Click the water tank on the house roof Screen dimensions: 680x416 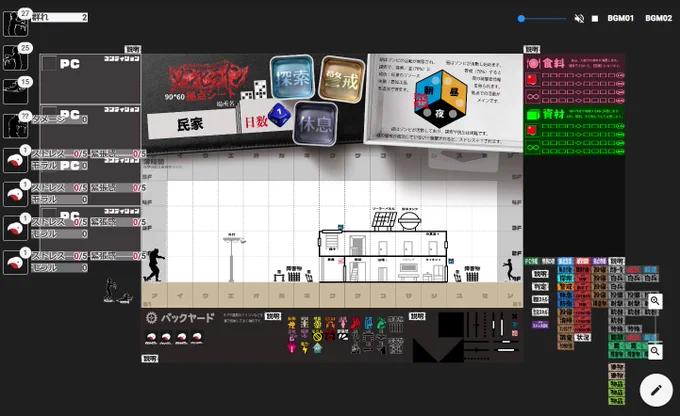pyautogui.click(x=409, y=221)
